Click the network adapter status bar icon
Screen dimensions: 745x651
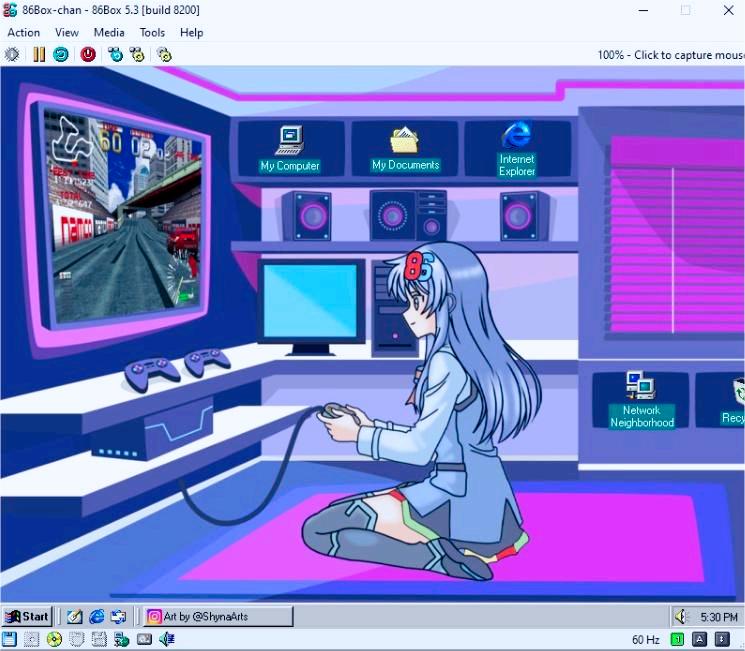121,639
